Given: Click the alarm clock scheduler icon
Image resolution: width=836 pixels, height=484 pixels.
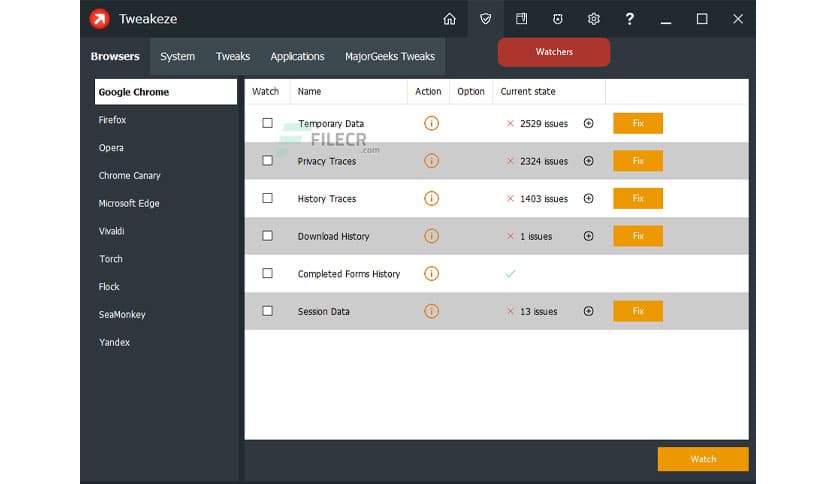Looking at the screenshot, I should tap(557, 19).
